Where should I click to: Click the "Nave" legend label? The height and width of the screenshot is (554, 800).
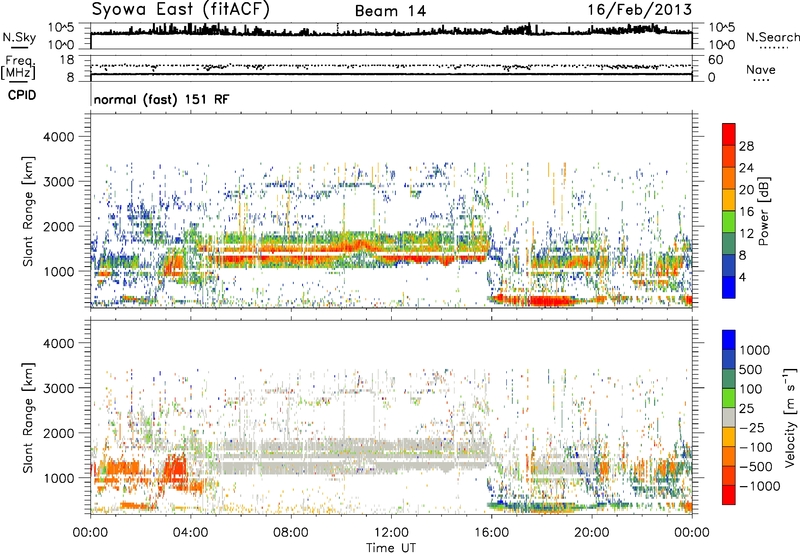[x=760, y=69]
